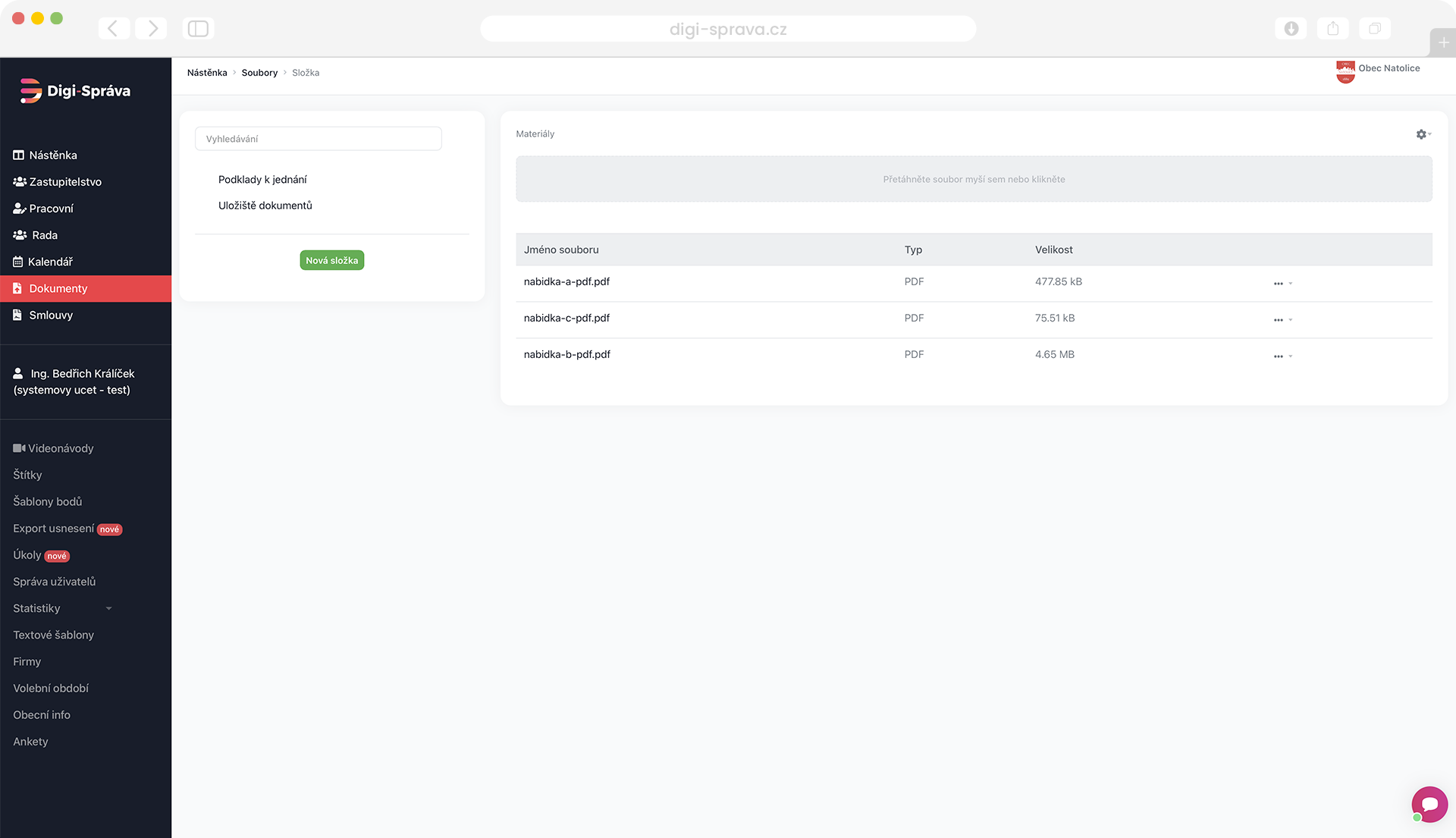The height and width of the screenshot is (838, 1456).
Task: Click the Soubory breadcrumb link
Action: (x=259, y=73)
